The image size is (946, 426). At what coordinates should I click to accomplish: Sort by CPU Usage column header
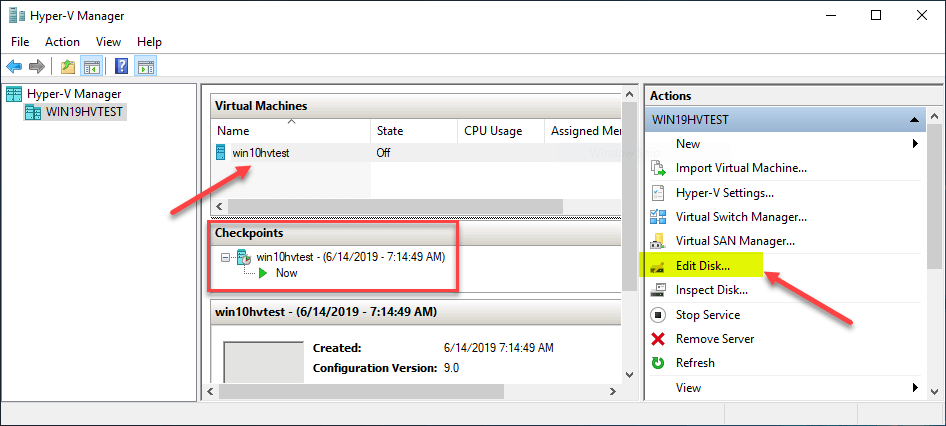point(500,131)
